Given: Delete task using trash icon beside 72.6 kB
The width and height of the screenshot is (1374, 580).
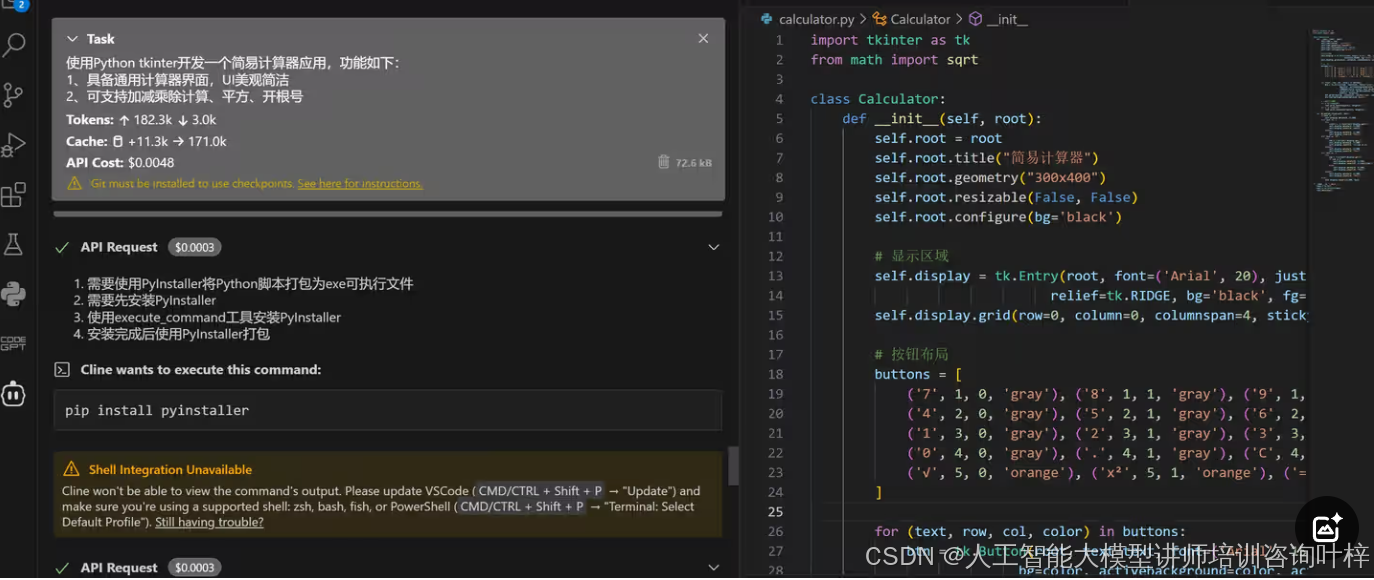Looking at the screenshot, I should [663, 162].
